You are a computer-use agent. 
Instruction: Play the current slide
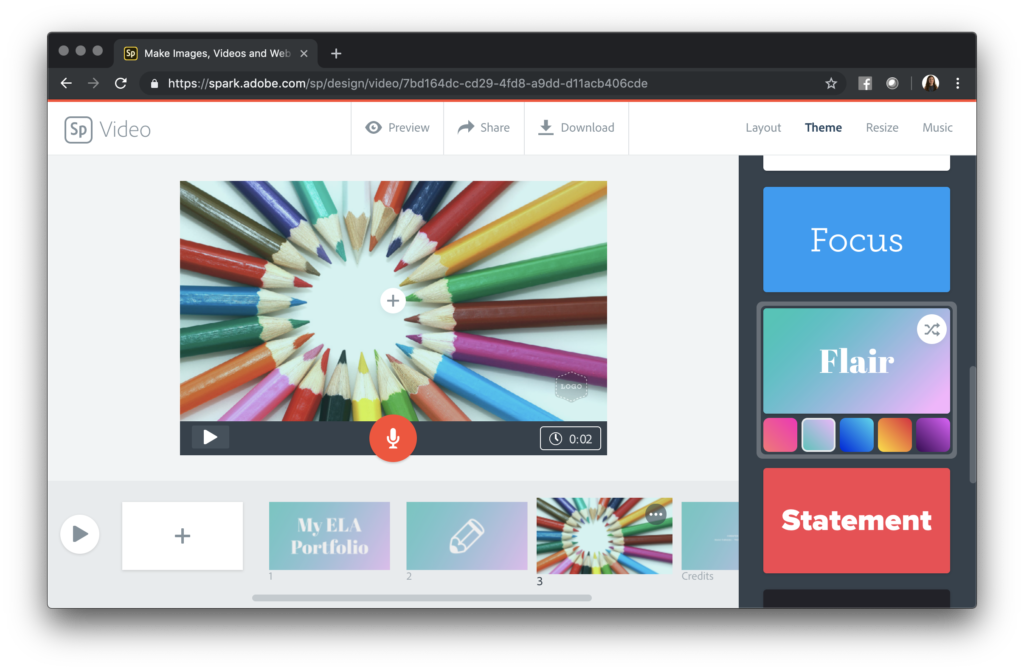210,437
